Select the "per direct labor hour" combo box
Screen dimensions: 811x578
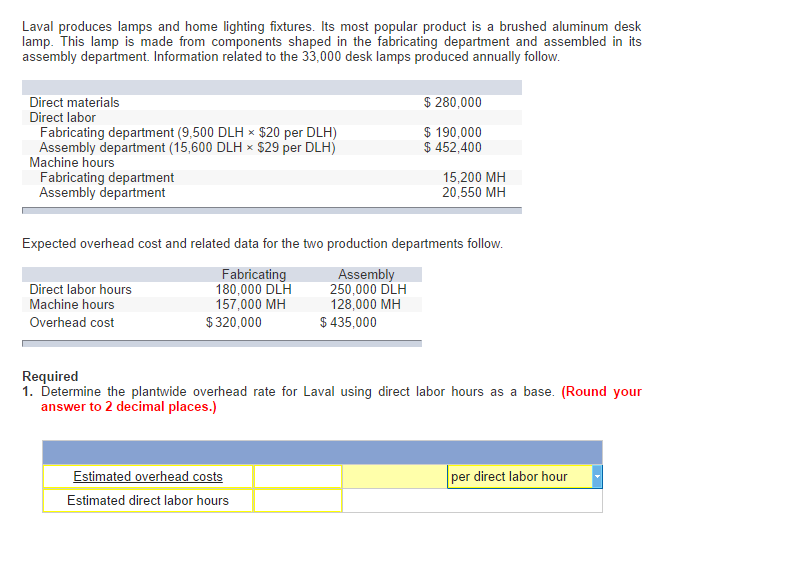[x=524, y=477]
